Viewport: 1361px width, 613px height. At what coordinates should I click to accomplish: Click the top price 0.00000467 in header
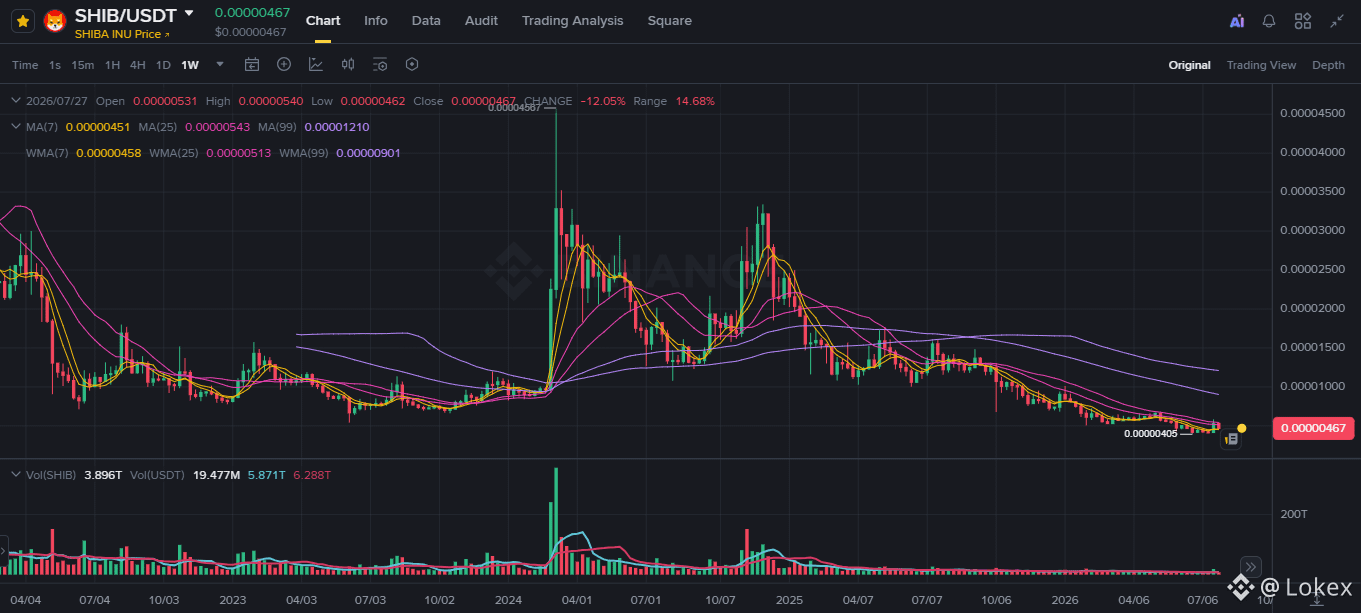coord(252,13)
